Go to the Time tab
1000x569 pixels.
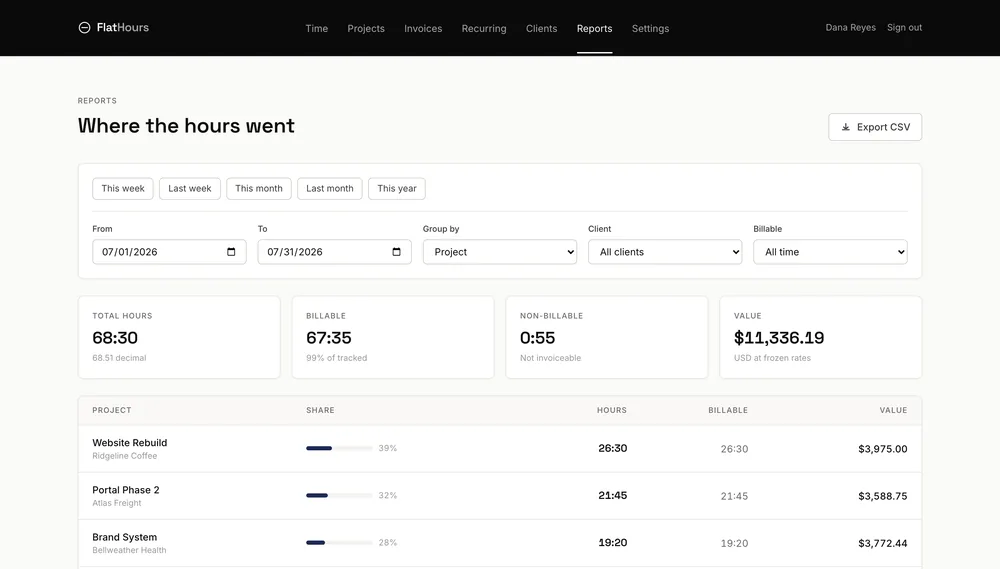coord(316,28)
